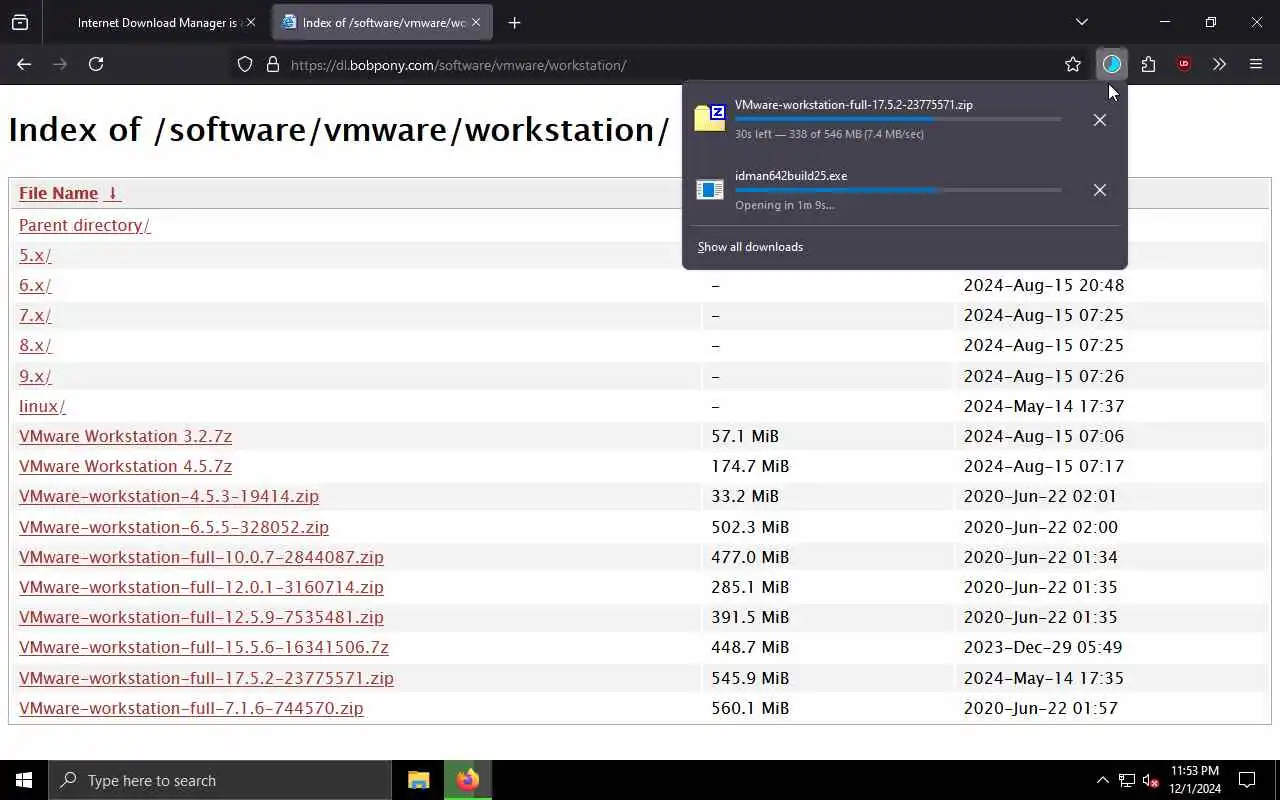Select the Index of /software/vmware tab

tap(380, 22)
